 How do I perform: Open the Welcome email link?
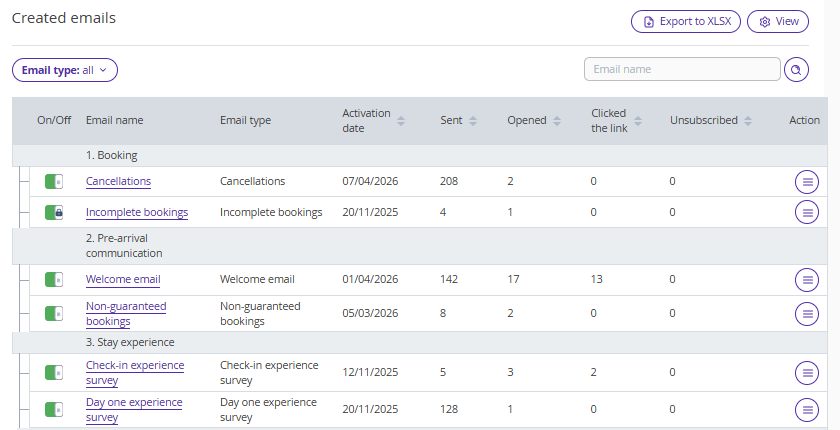(x=123, y=280)
